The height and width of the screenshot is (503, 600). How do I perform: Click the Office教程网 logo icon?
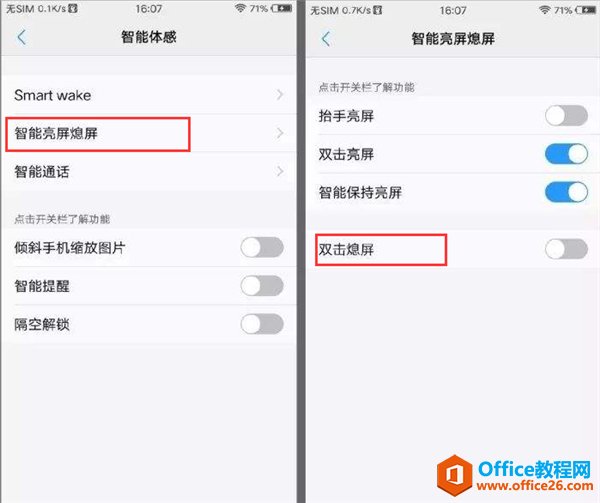point(455,475)
